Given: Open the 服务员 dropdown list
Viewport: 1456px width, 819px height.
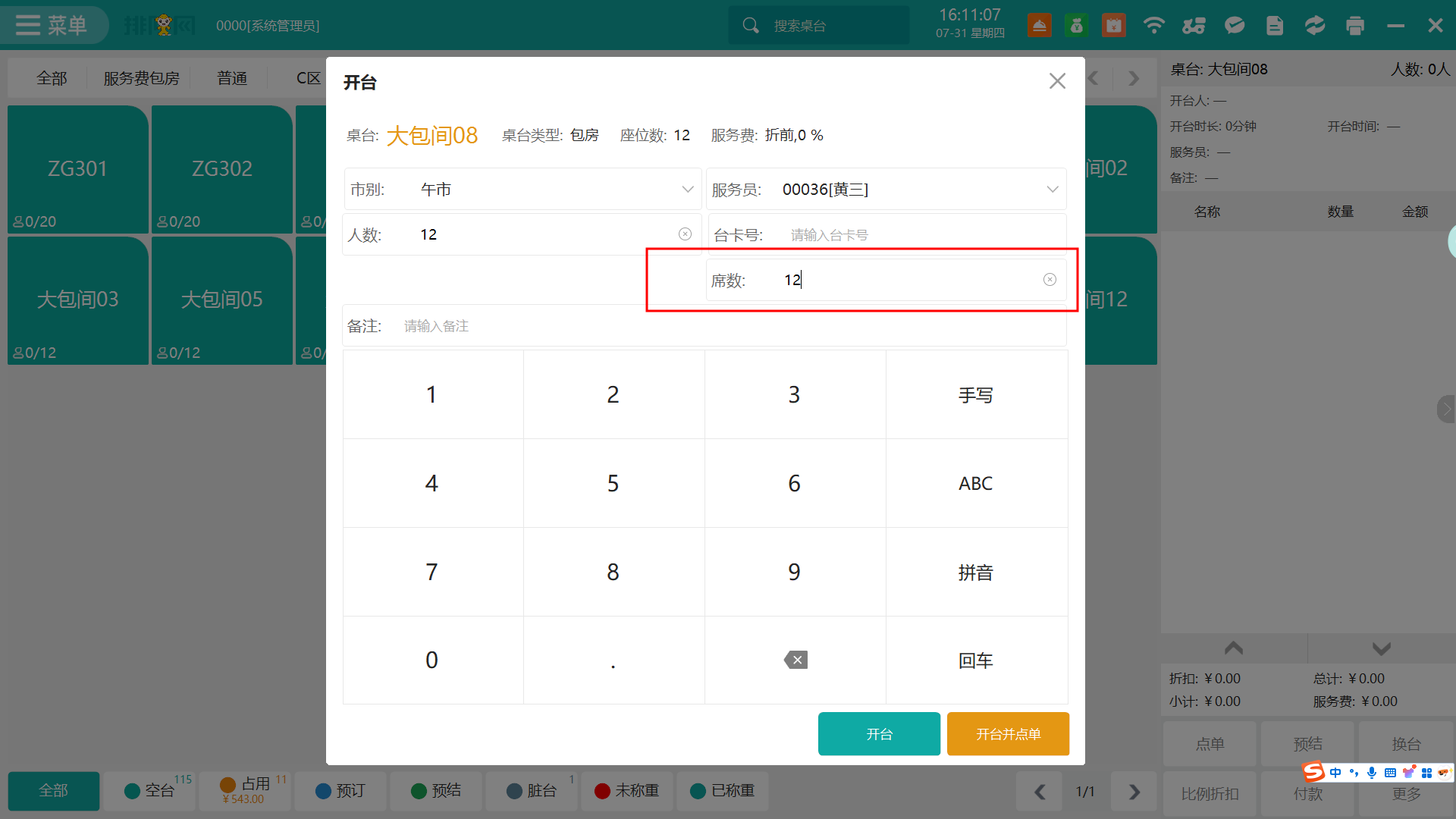Looking at the screenshot, I should 1052,190.
